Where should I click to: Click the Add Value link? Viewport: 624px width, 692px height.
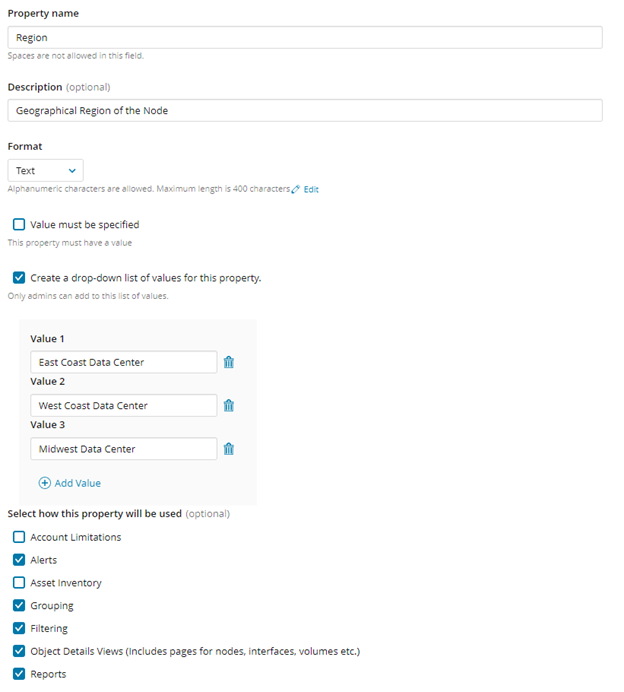click(x=77, y=483)
